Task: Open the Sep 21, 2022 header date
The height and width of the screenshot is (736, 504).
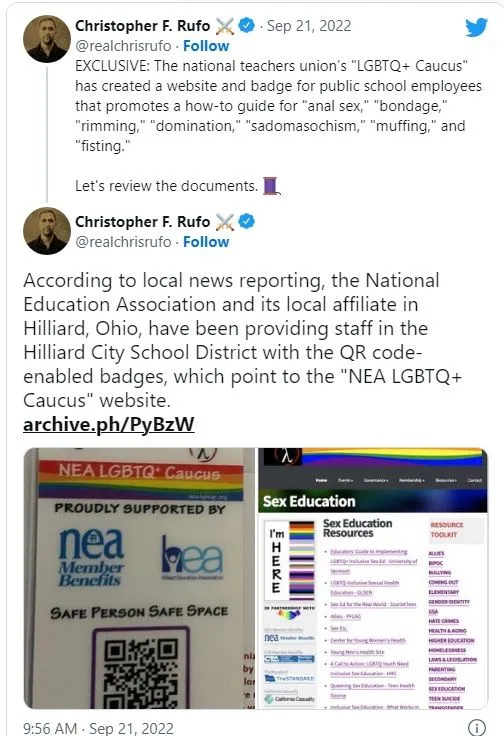Action: coord(309,26)
